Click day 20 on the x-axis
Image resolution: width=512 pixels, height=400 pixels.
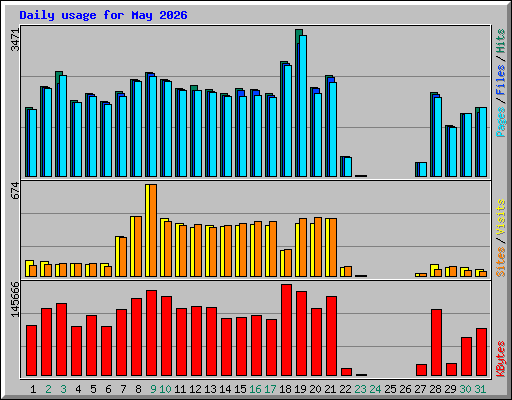coord(315,389)
